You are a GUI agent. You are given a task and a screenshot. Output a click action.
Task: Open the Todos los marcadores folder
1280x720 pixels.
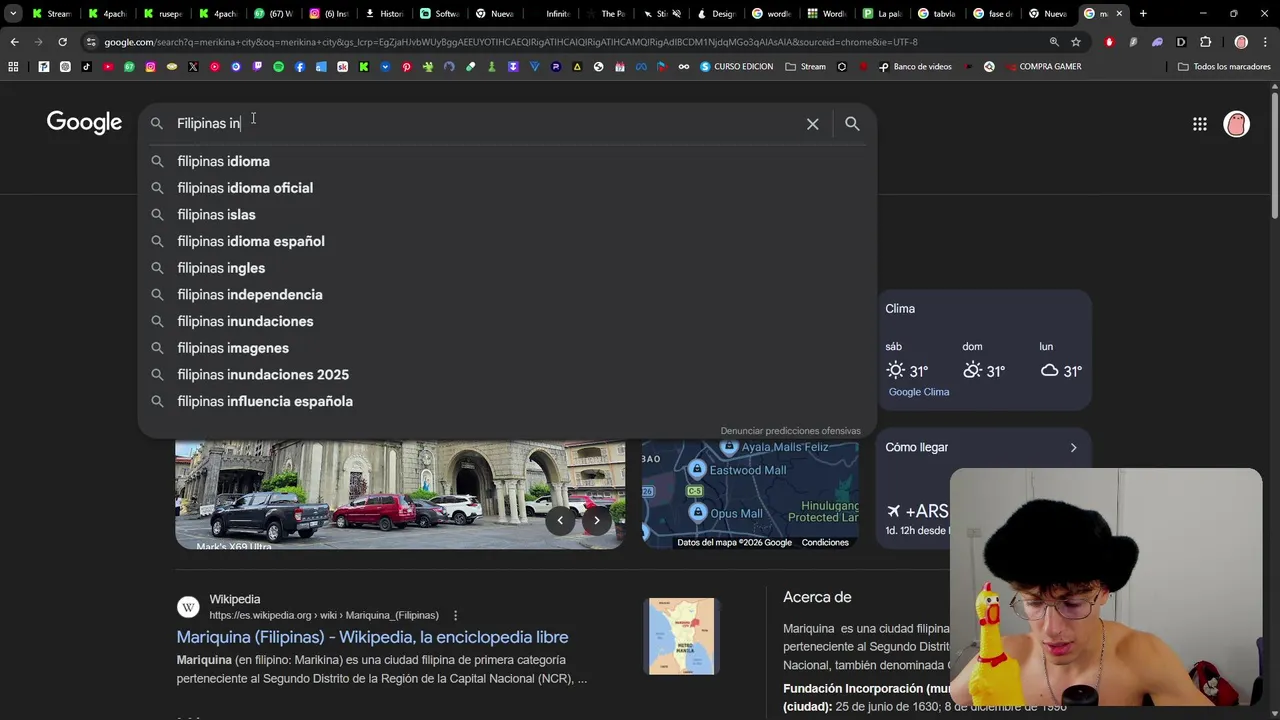point(1225,66)
